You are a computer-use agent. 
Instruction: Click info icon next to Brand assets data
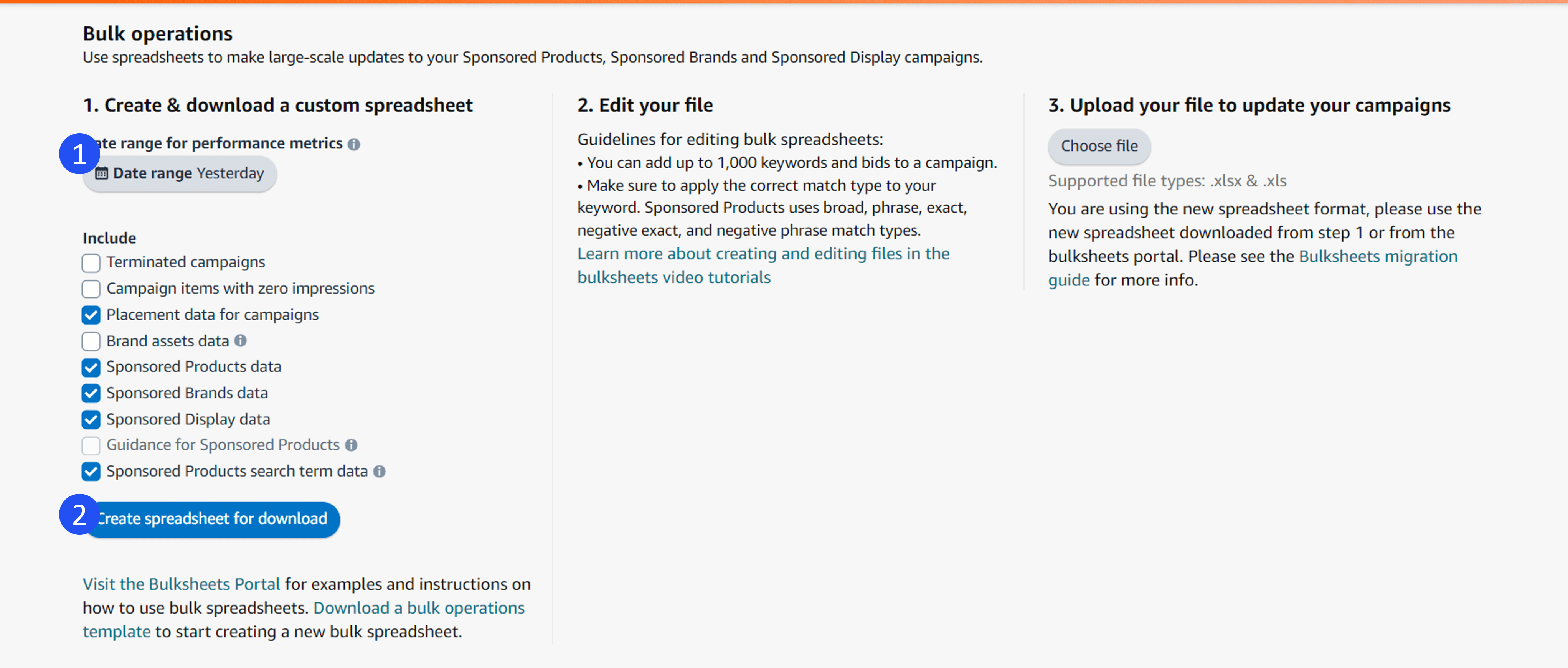[x=241, y=341]
